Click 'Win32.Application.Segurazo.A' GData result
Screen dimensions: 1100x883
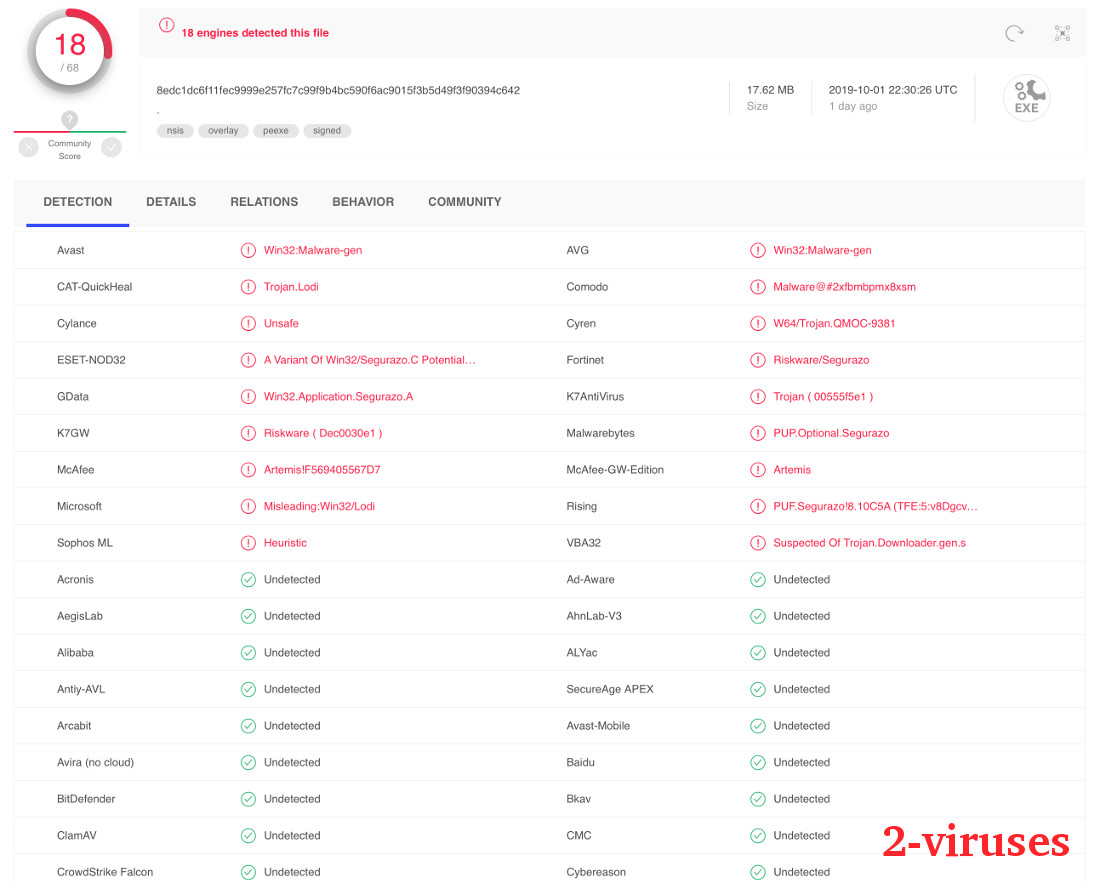339,397
